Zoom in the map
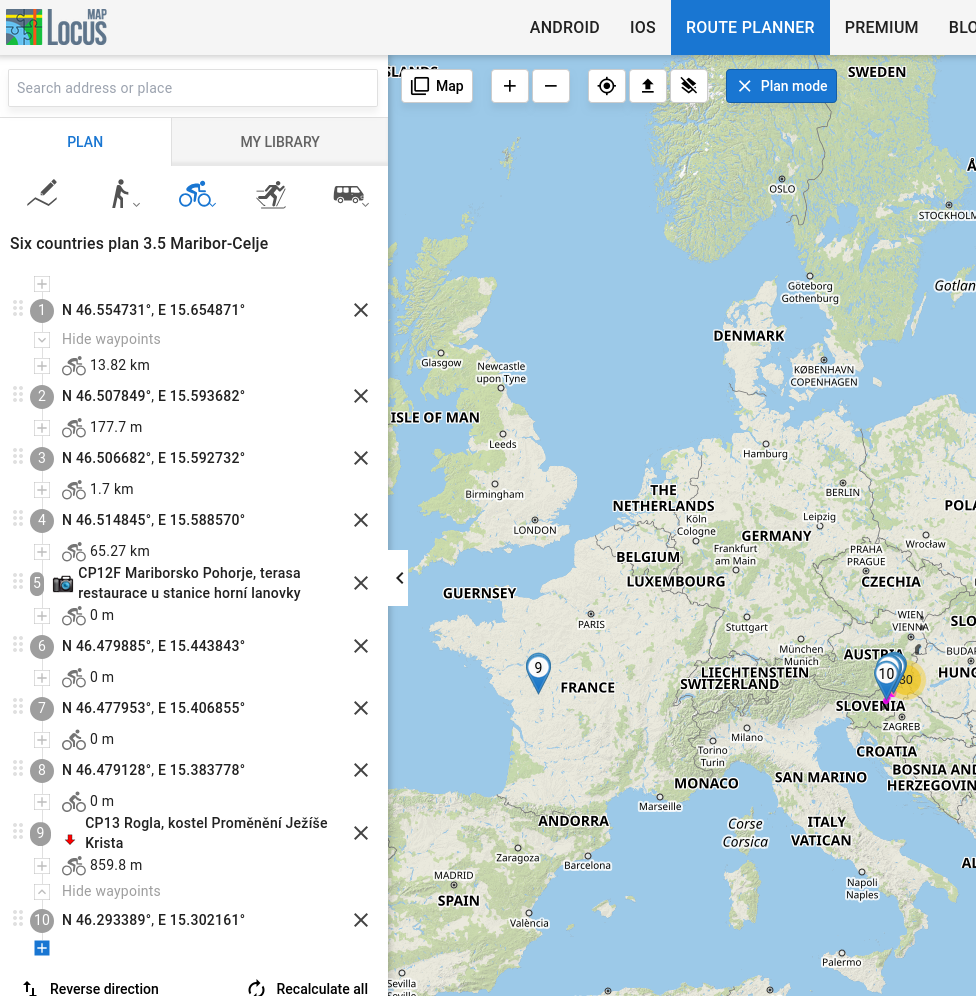The height and width of the screenshot is (996, 976). [510, 86]
